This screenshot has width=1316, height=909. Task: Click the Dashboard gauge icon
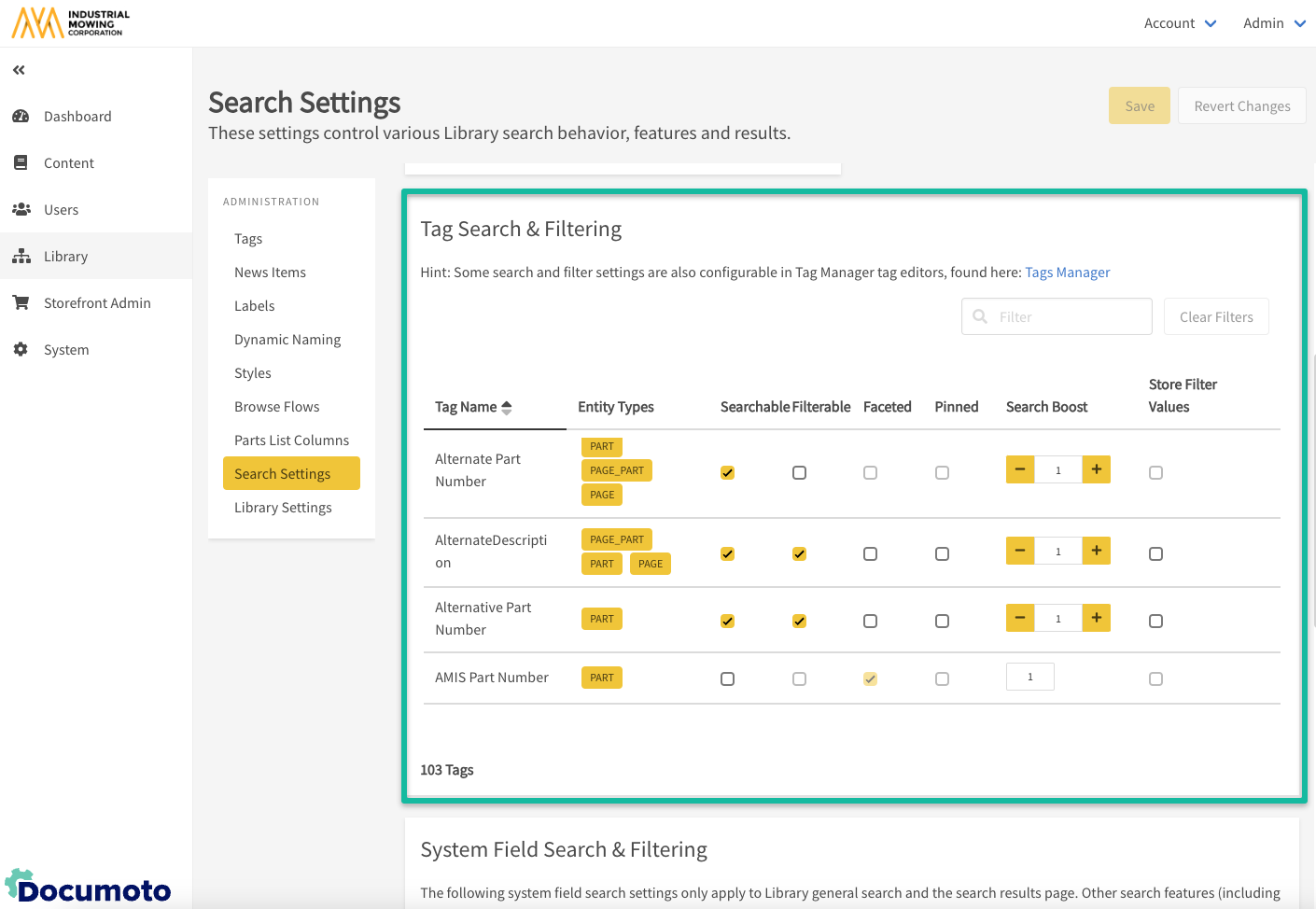(21, 117)
